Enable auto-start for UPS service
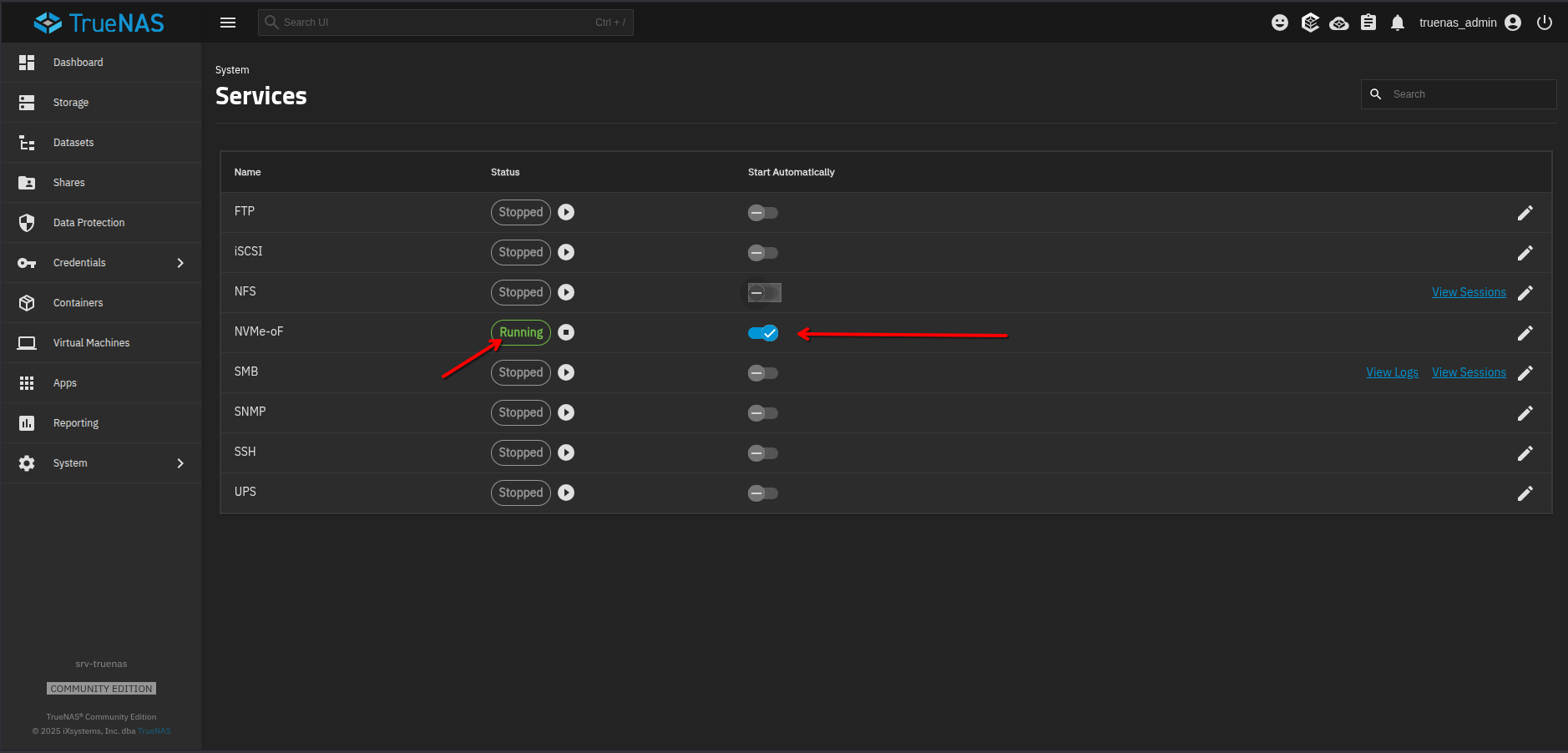Image resolution: width=1568 pixels, height=753 pixels. pos(763,493)
